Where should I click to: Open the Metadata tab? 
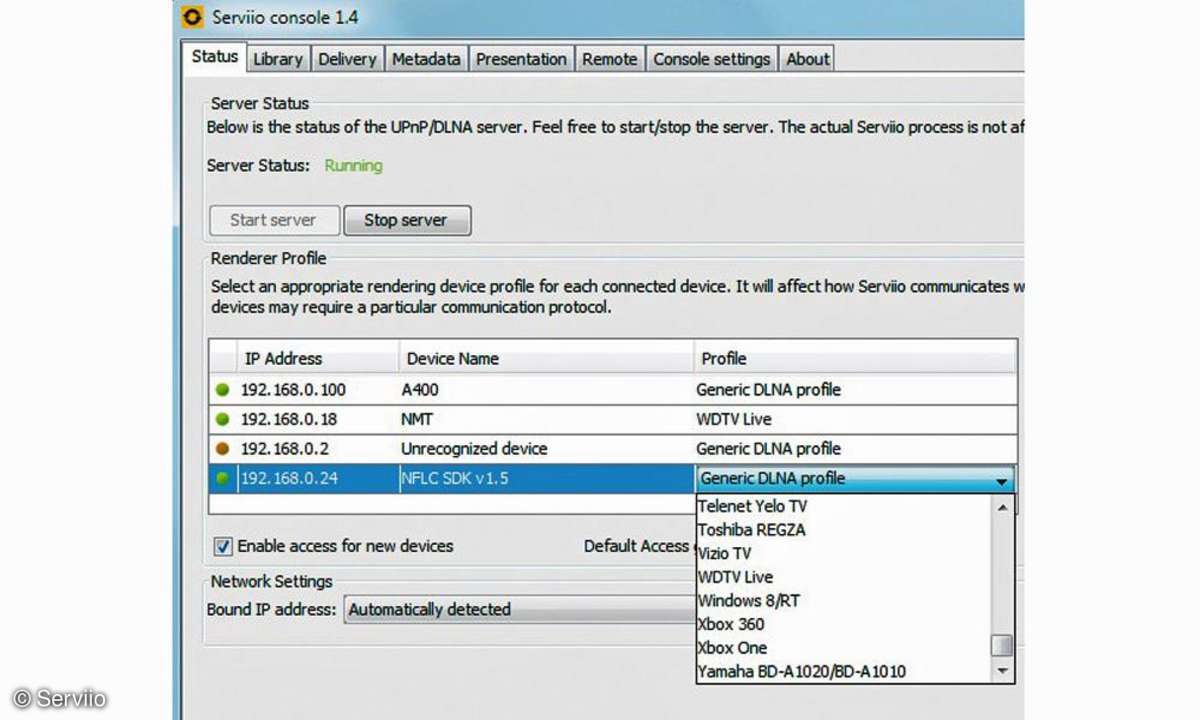[x=426, y=59]
